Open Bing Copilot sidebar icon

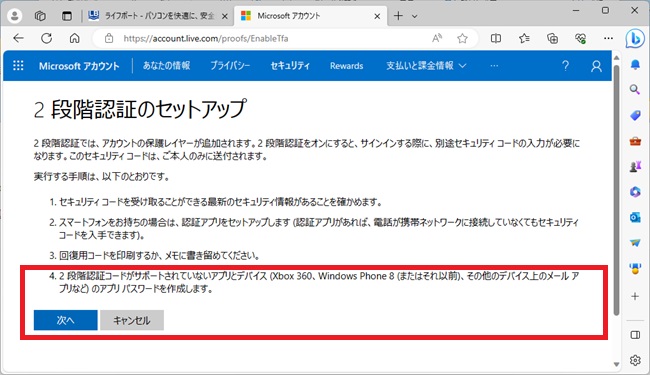tap(635, 39)
